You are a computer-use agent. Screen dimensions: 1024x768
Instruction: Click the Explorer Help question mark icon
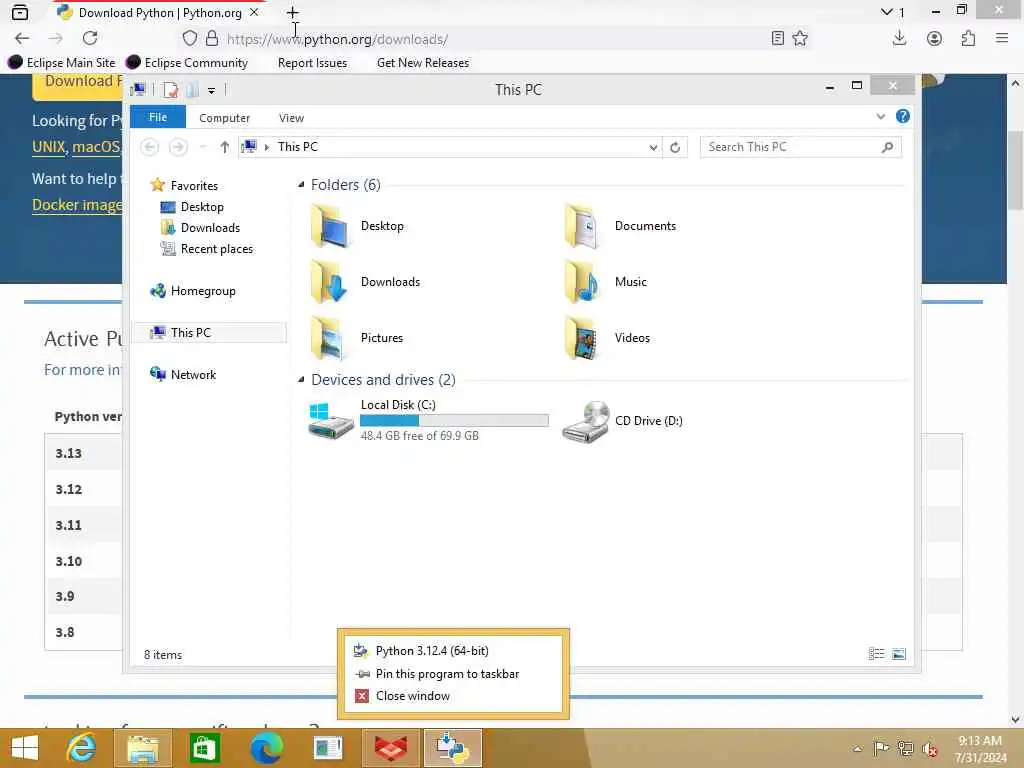[x=903, y=116]
